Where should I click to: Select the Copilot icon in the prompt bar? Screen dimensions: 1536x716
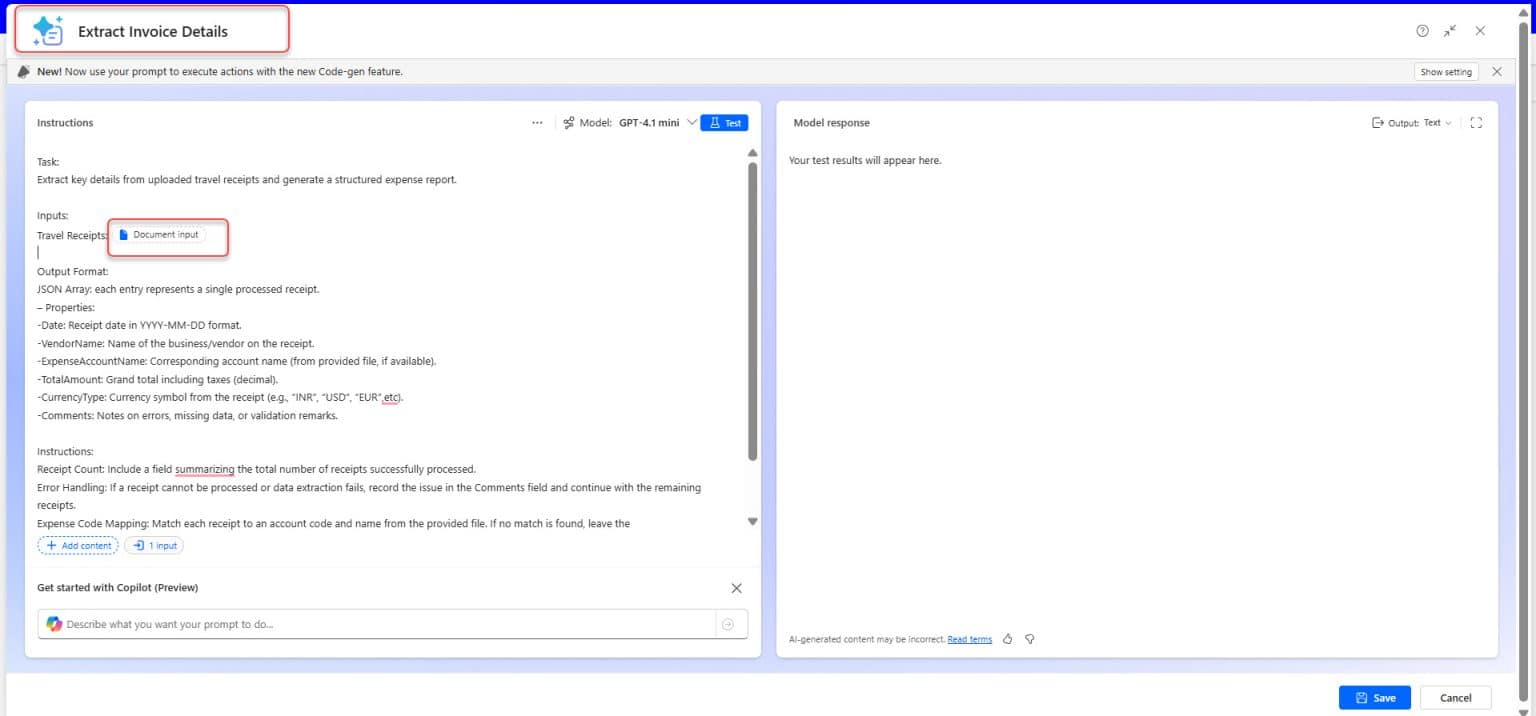53,623
